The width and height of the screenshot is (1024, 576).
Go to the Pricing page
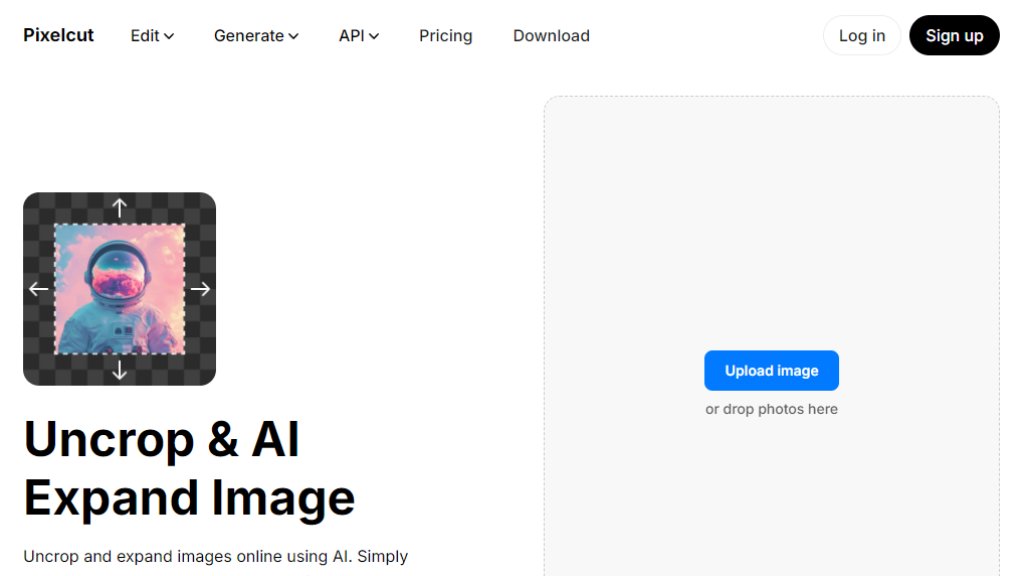[445, 35]
